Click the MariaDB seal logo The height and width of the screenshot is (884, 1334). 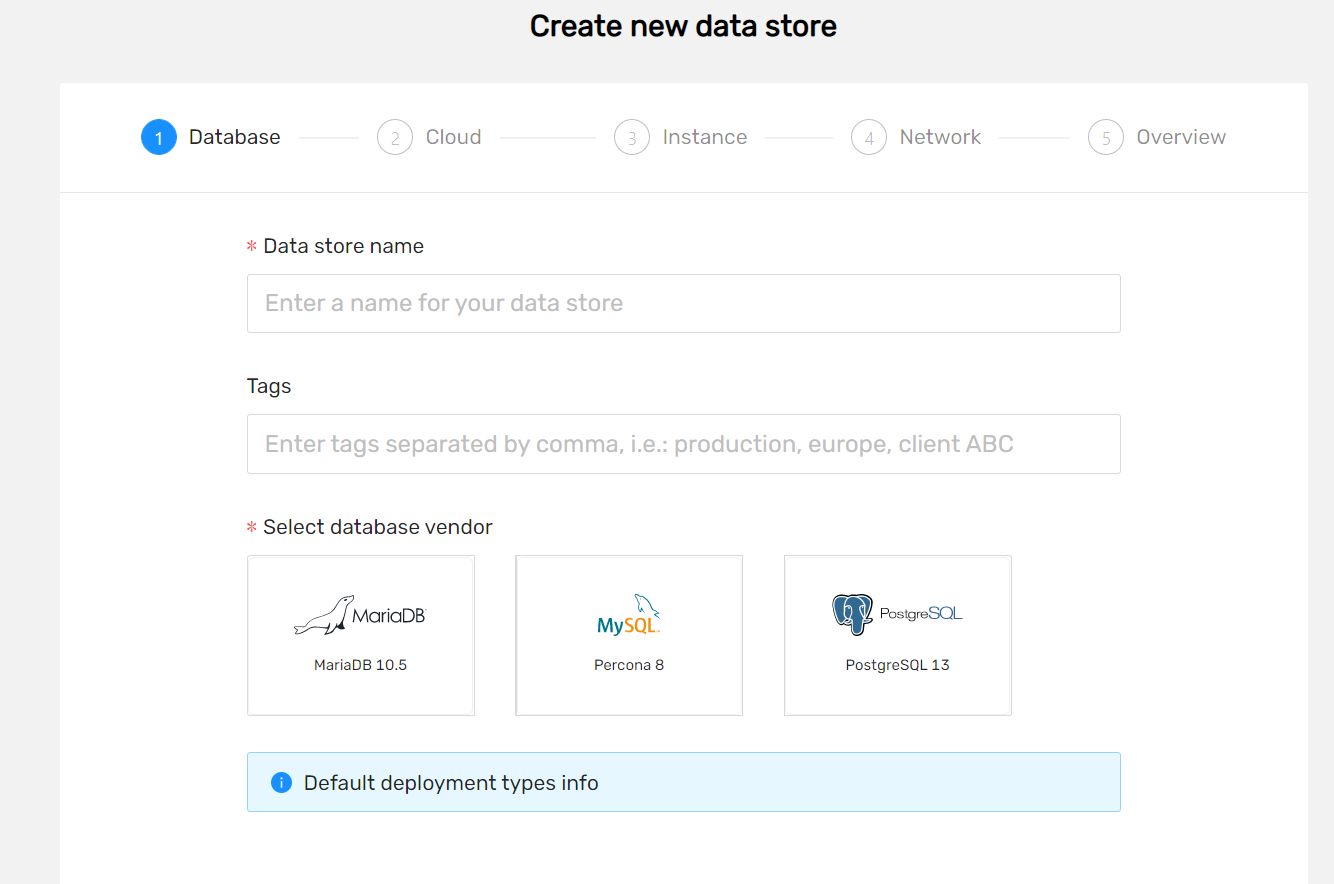[360, 615]
